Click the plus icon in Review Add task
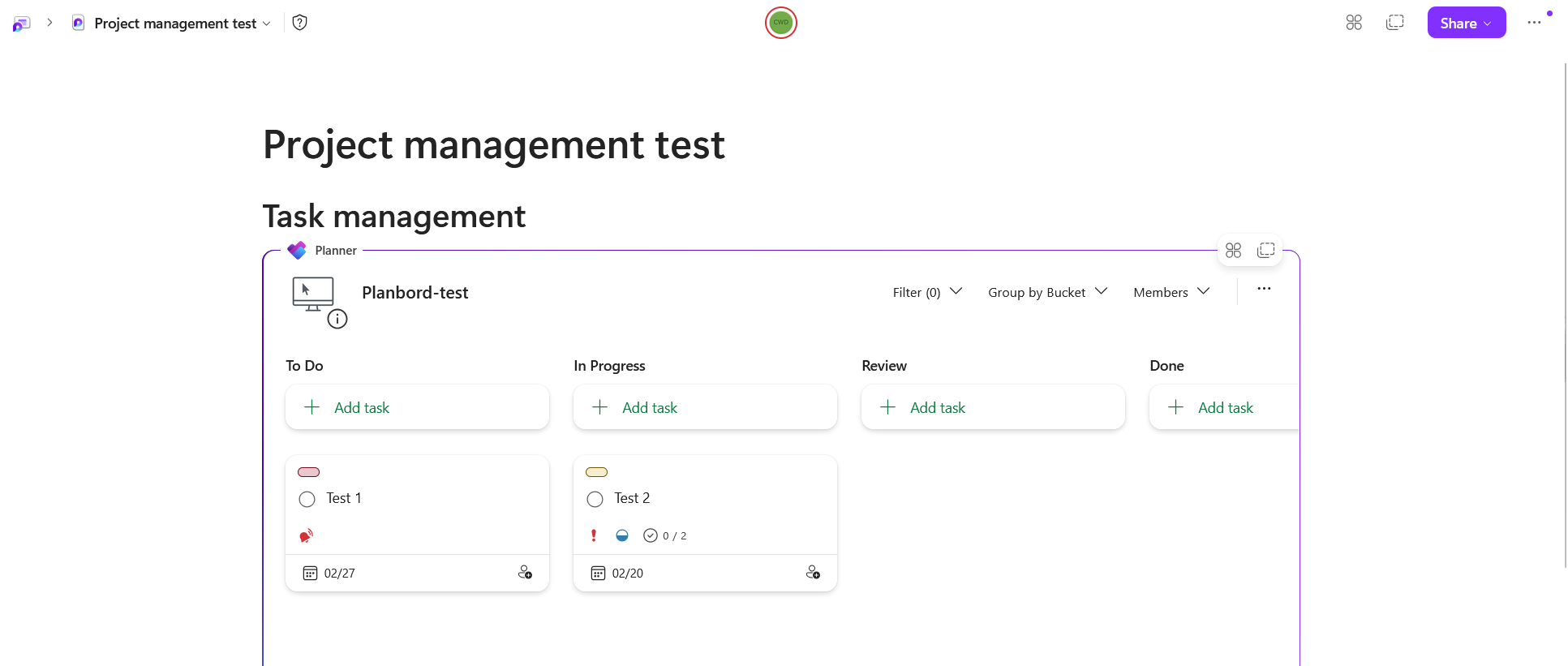This screenshot has width=1568, height=666. (x=887, y=407)
